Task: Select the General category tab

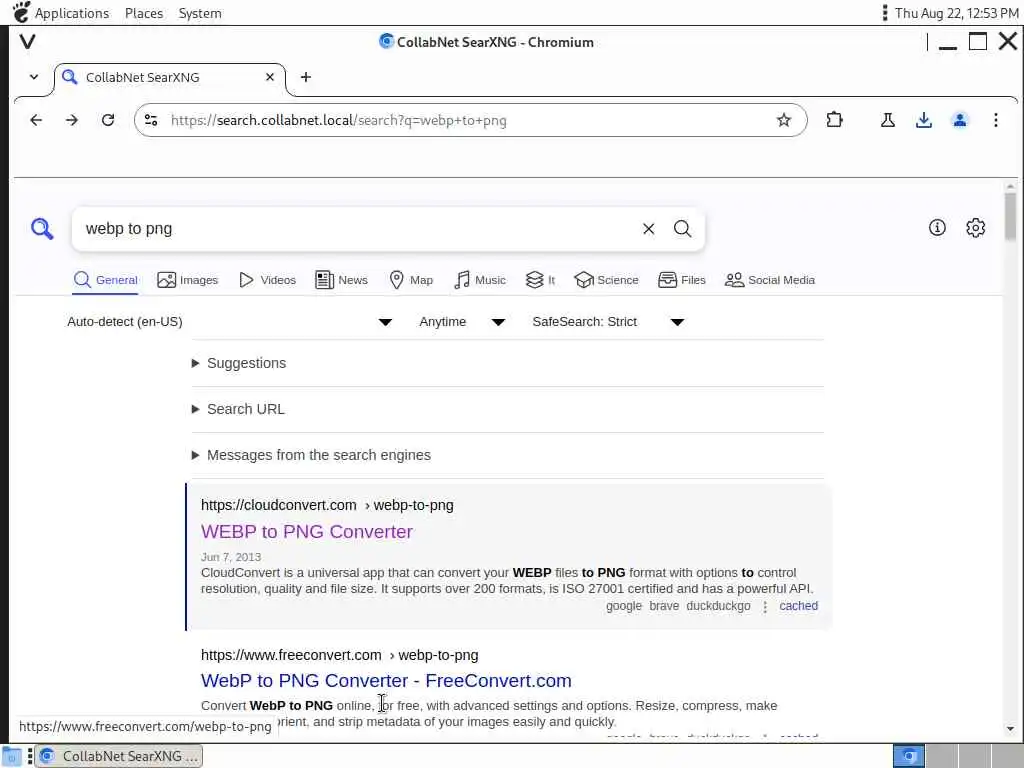Action: 105,280
